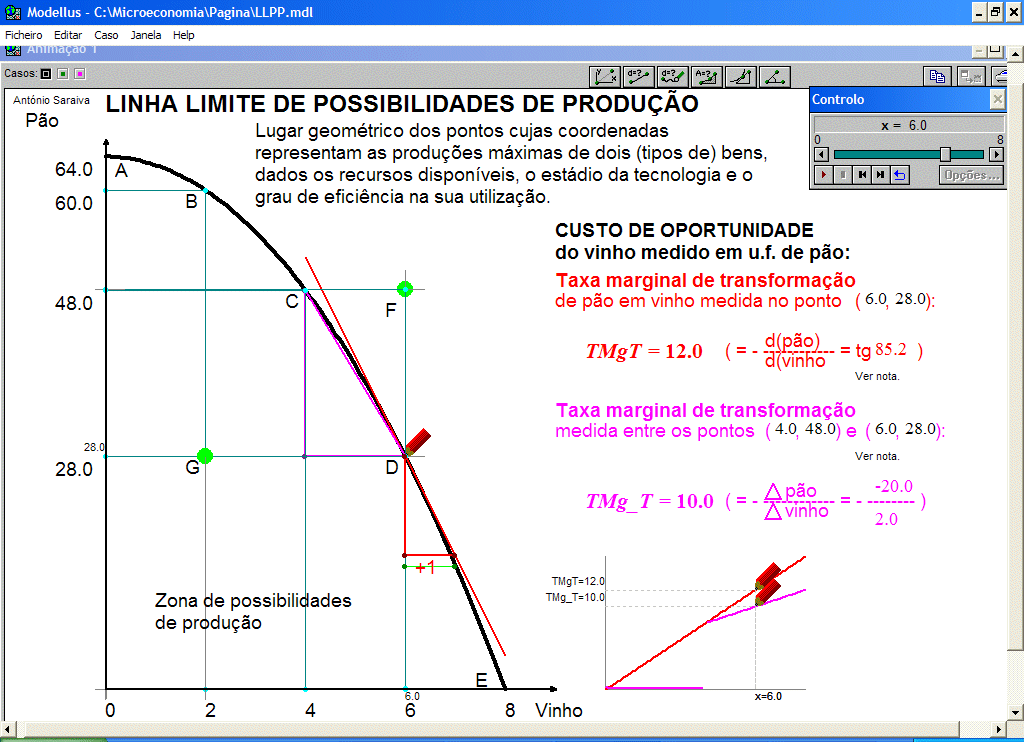Toggle the black case square
1024x742 pixels.
pos(46,73)
